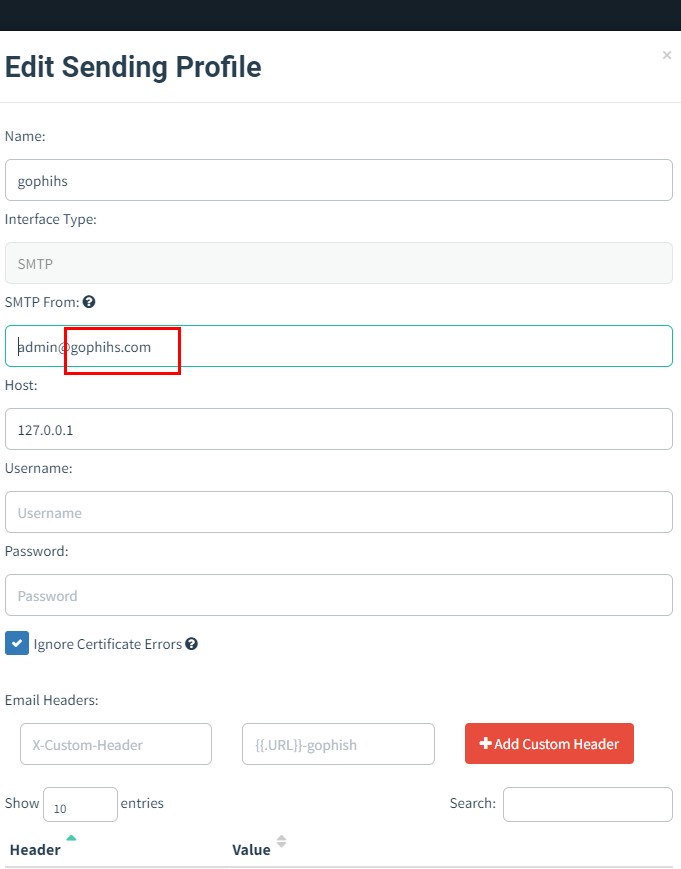This screenshot has height=869, width=681.
Task: Click the Add Custom Header button
Action: 549,744
